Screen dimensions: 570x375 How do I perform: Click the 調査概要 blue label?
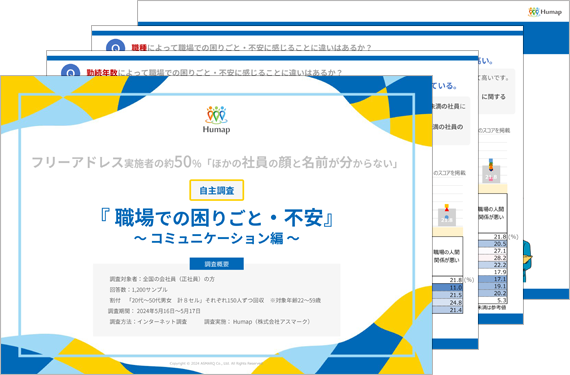(x=217, y=264)
